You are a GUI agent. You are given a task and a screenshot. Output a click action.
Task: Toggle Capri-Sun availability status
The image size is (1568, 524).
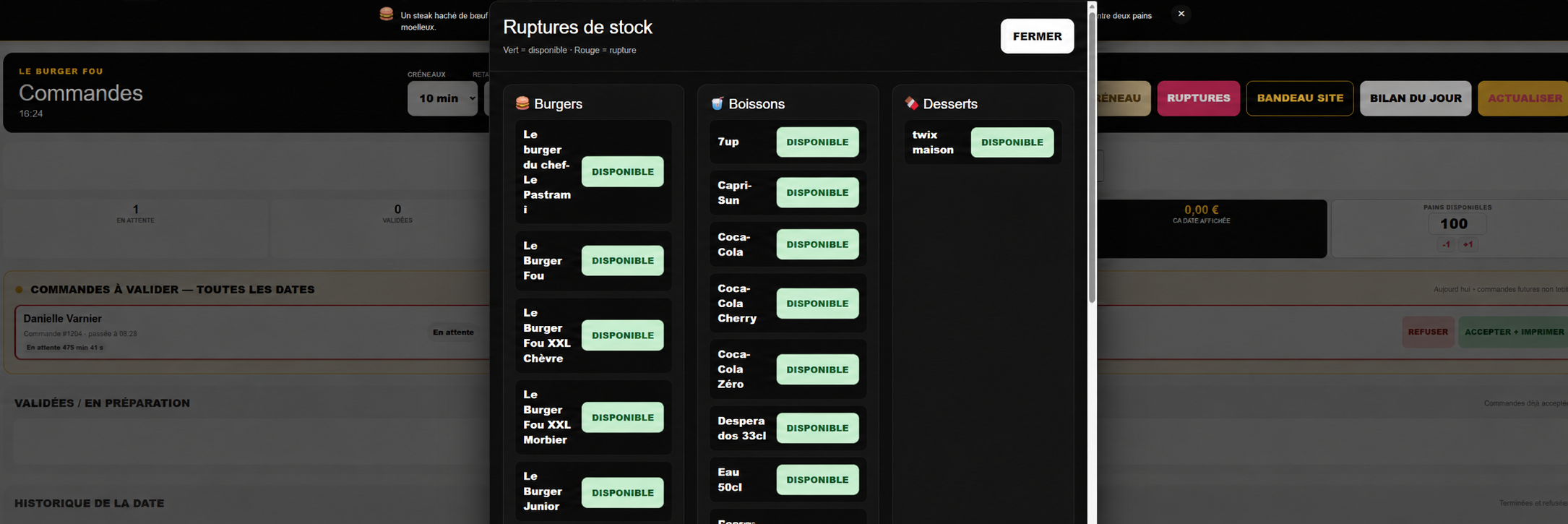pos(817,193)
